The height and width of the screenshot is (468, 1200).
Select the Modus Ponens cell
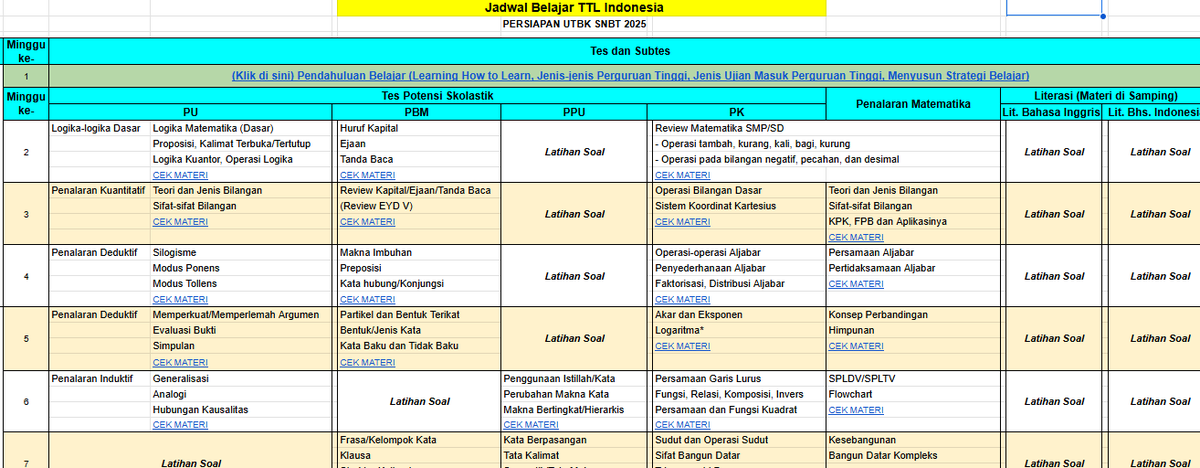(x=243, y=268)
